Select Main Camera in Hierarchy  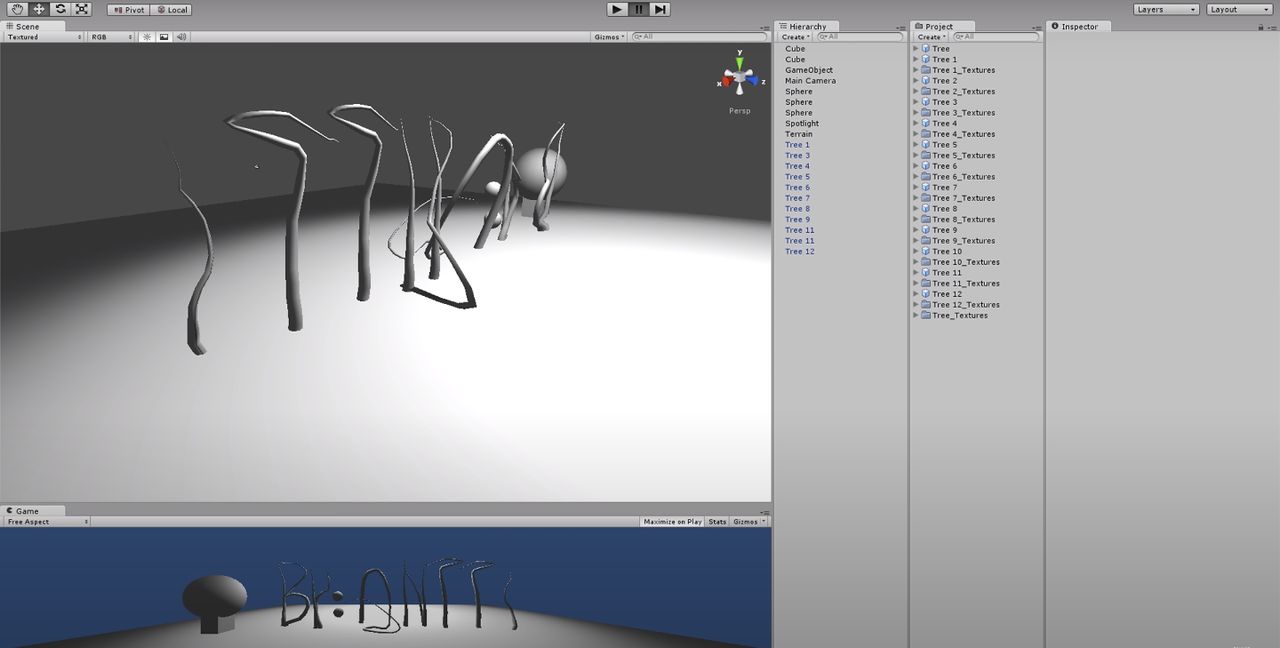point(810,81)
